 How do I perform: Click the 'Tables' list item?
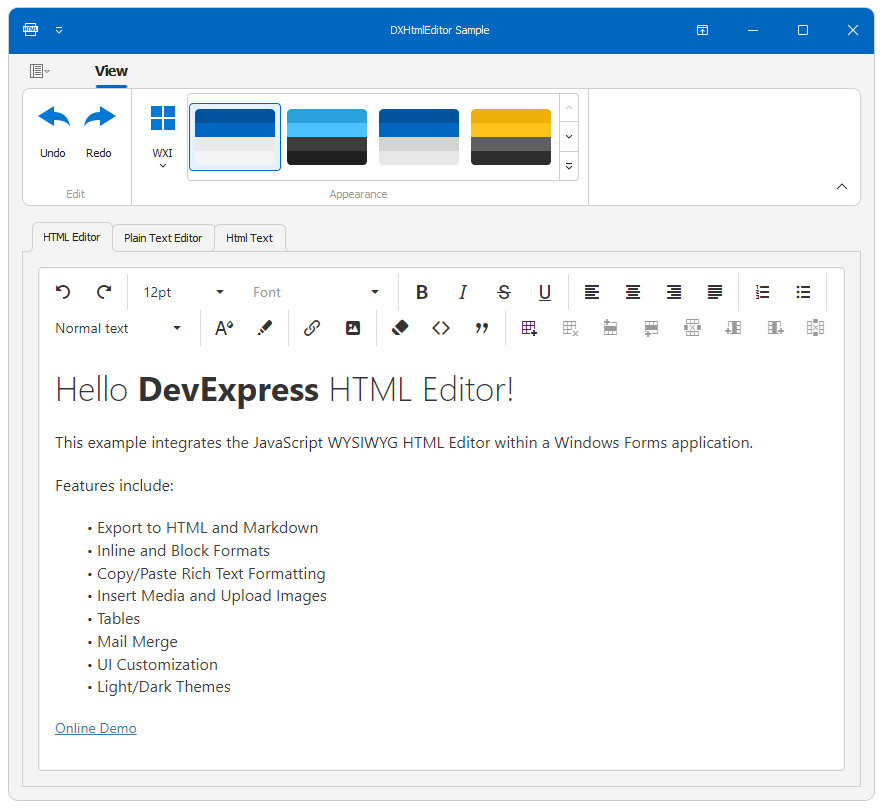118,618
